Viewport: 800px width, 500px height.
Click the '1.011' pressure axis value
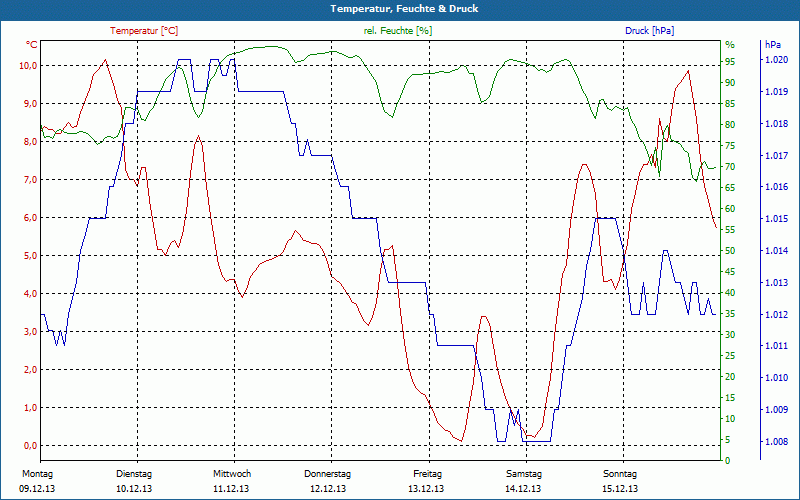[776, 346]
